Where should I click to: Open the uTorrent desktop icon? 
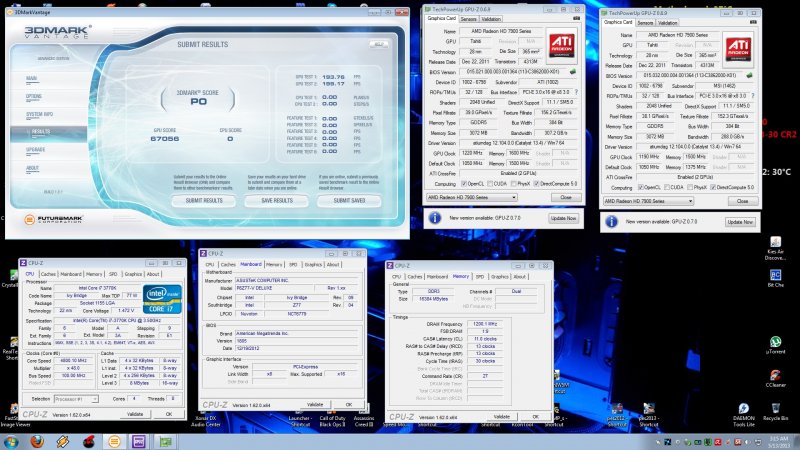775,345
